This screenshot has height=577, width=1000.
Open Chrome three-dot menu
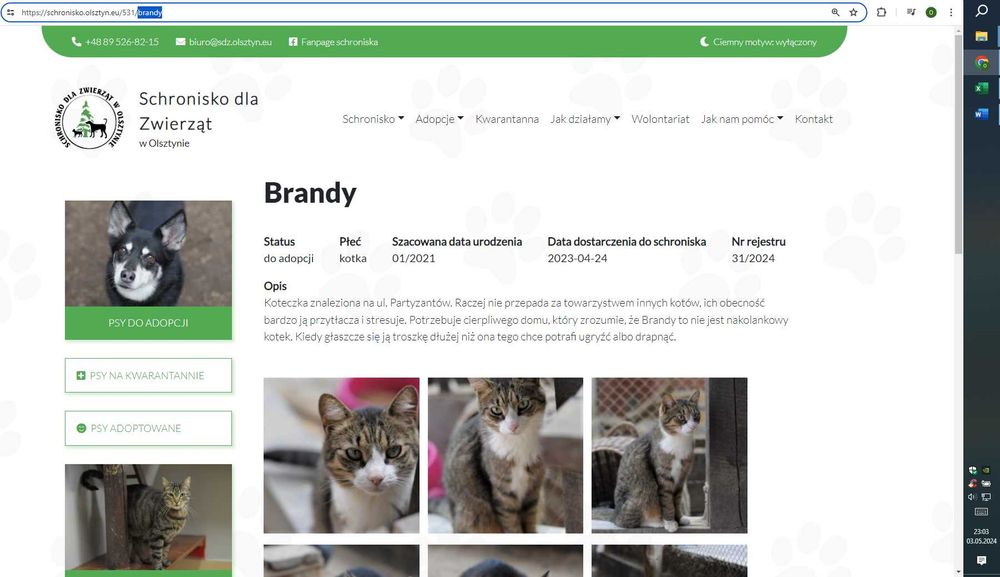[951, 12]
